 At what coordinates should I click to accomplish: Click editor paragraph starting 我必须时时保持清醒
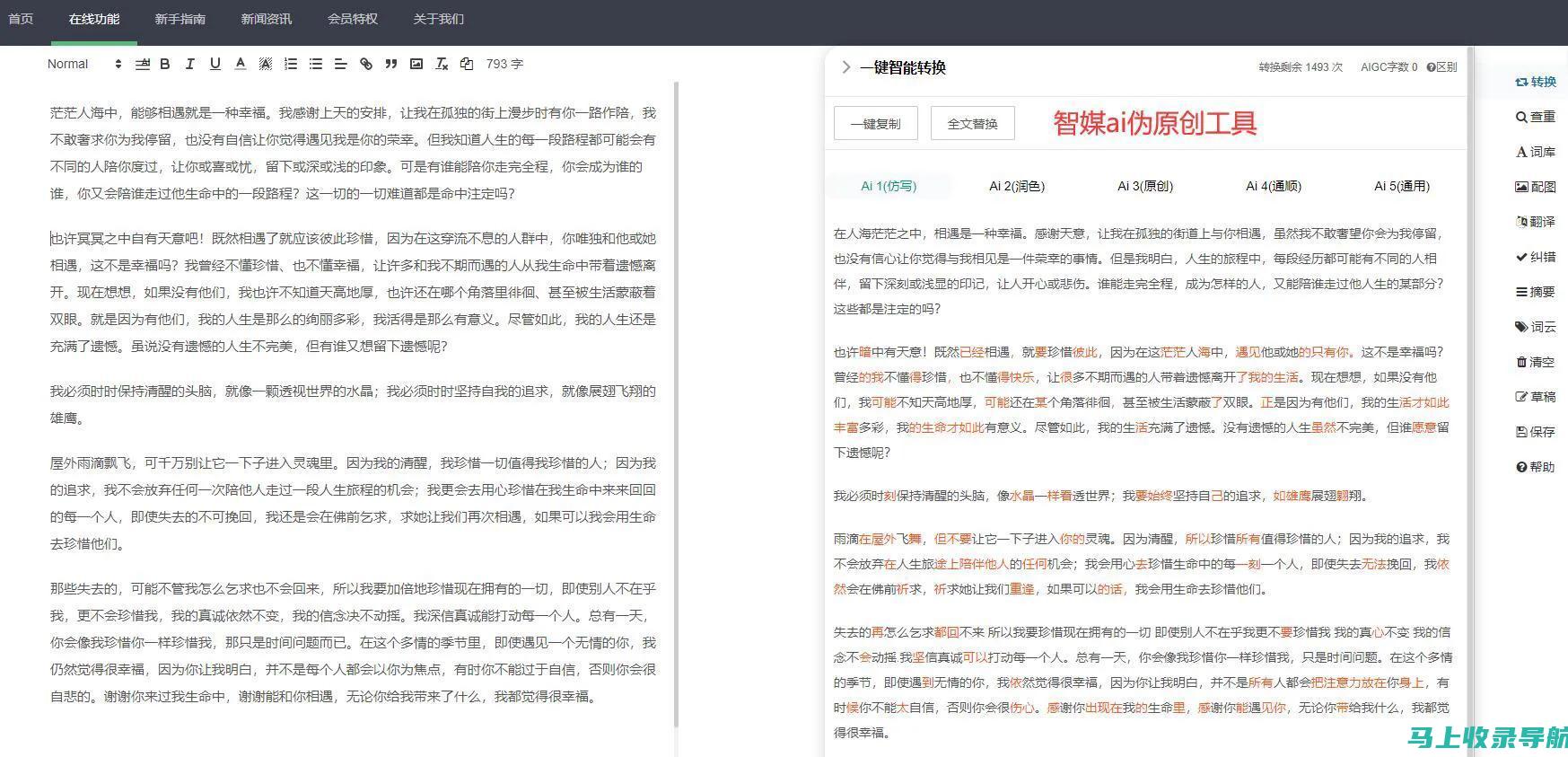(353, 404)
